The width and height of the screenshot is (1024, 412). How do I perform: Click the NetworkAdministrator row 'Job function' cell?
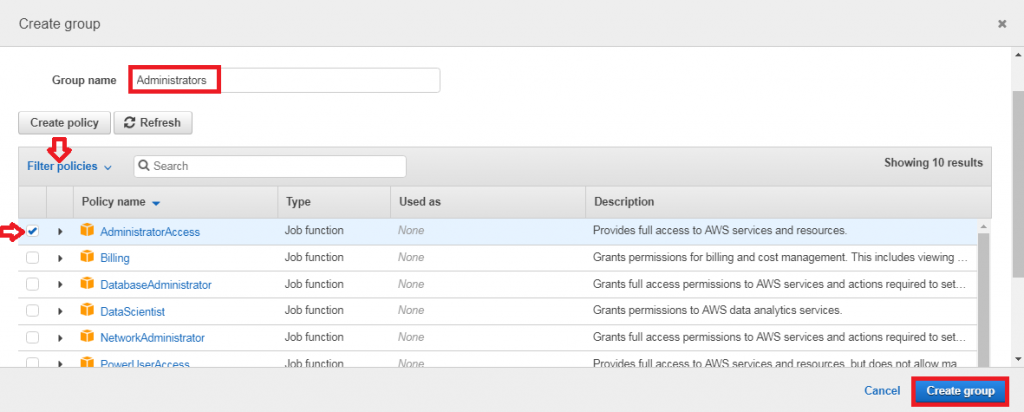(314, 337)
